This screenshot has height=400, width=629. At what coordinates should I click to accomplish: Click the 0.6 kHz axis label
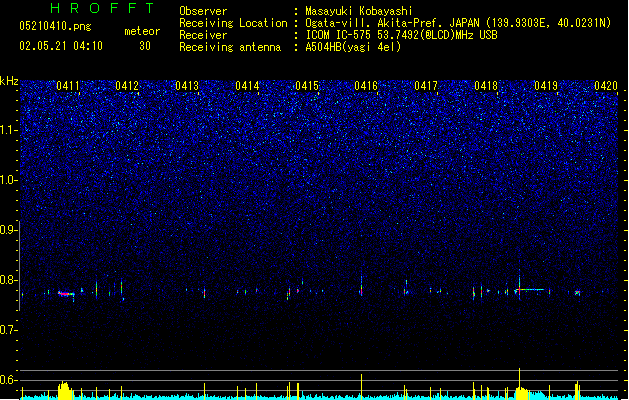(9, 380)
